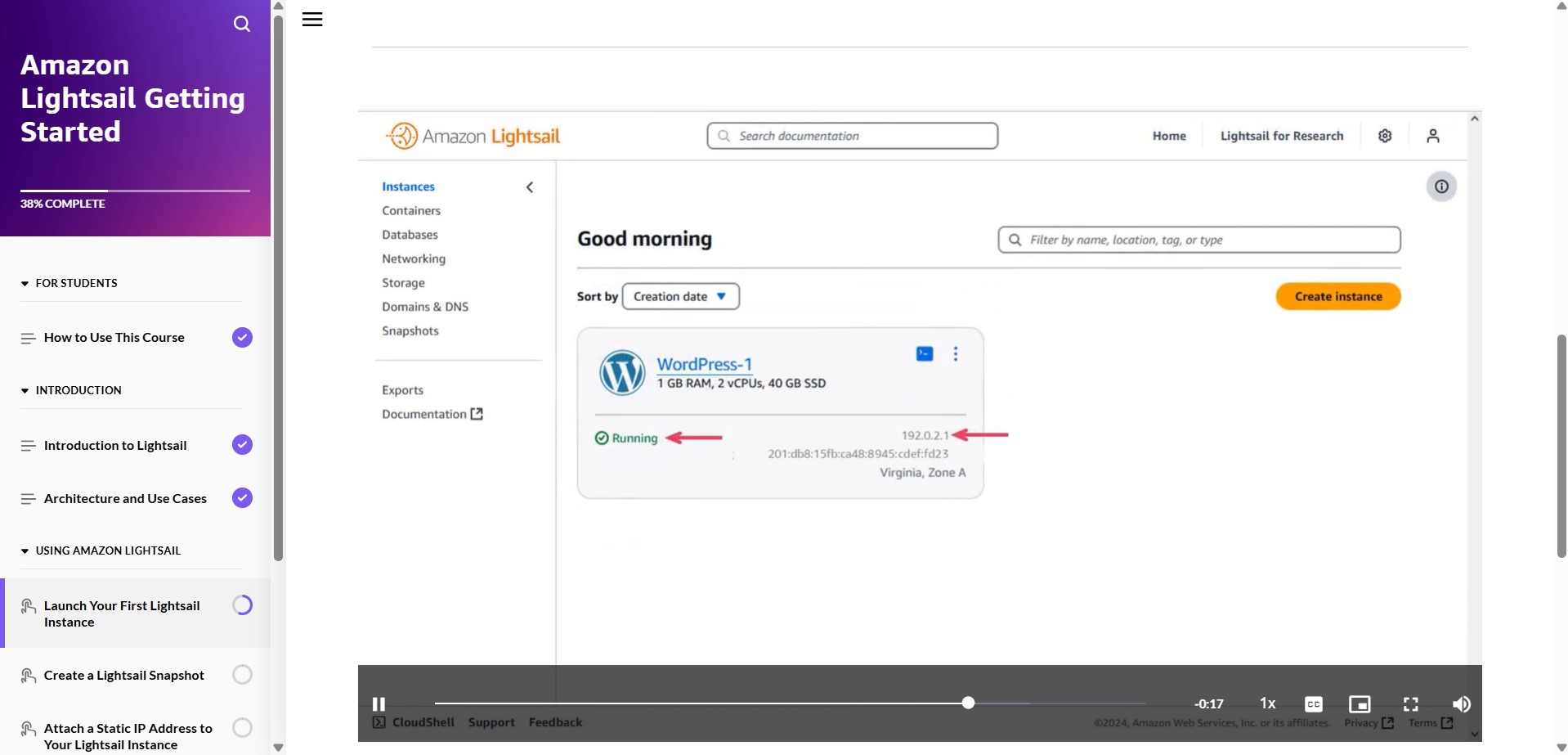
Task: Toggle completion for Attach a Static IP Address
Action: (242, 727)
